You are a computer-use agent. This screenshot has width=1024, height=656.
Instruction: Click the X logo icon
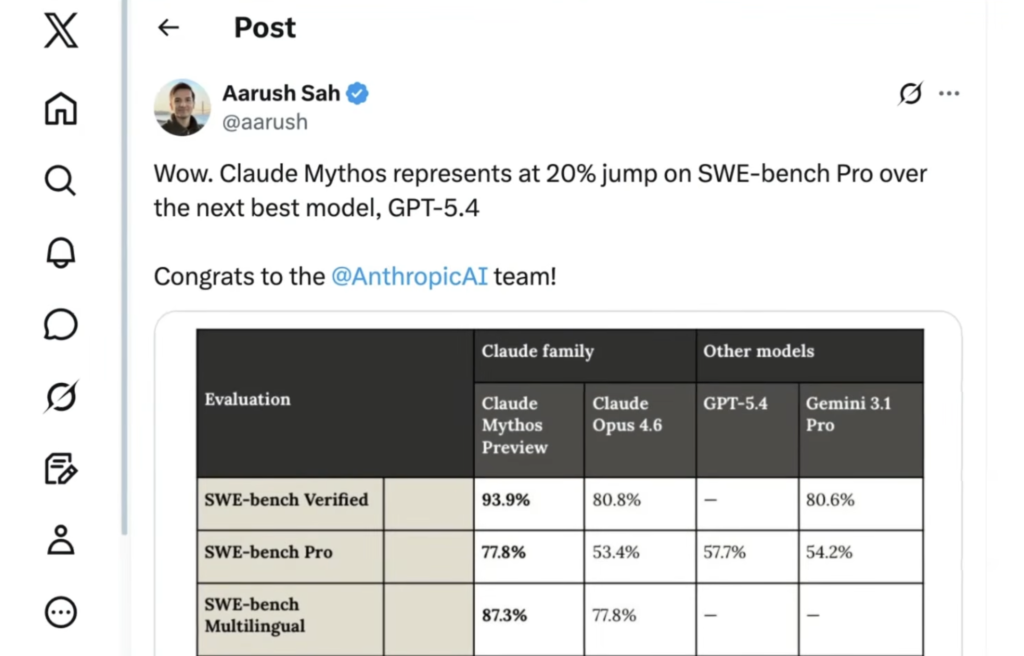61,32
